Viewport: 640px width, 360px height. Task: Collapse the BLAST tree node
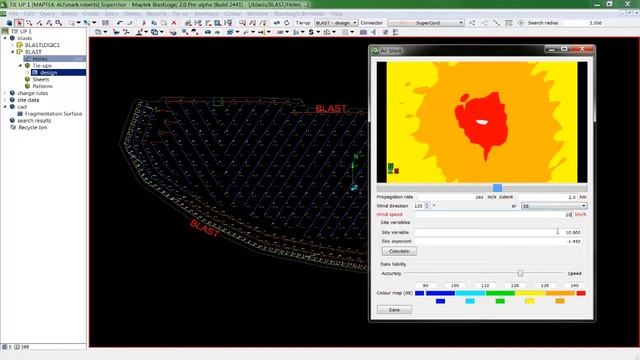click(x=13, y=52)
